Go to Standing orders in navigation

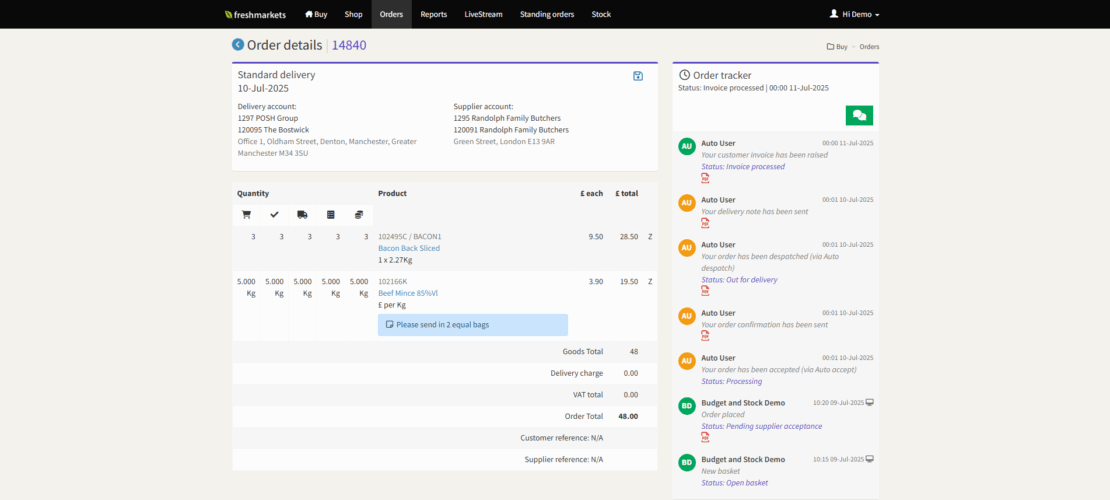(547, 14)
